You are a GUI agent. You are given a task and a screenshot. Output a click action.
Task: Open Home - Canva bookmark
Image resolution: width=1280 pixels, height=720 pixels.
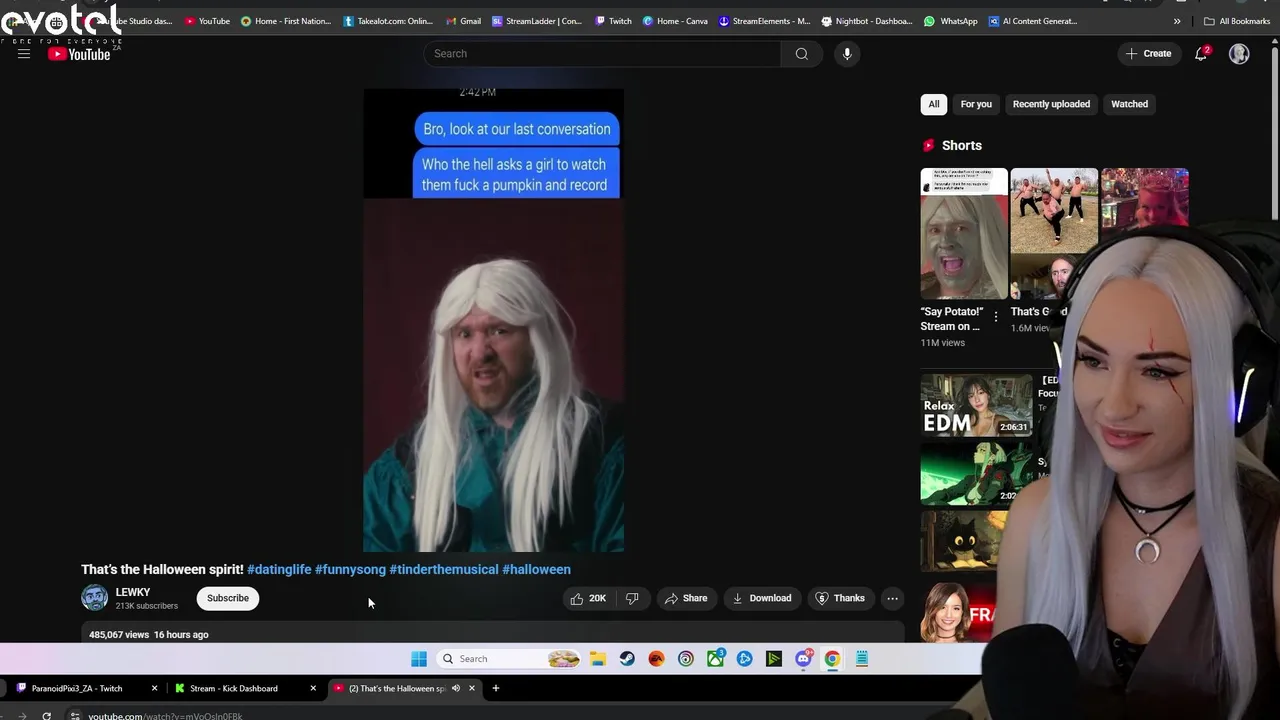click(675, 21)
